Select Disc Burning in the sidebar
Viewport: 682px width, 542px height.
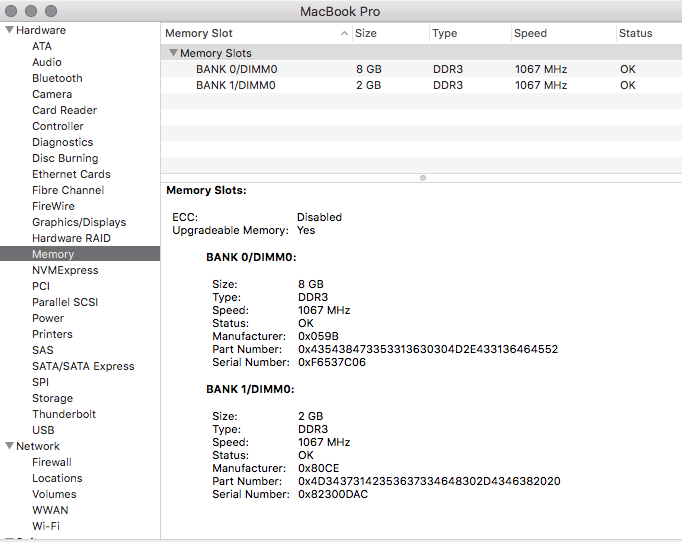point(65,158)
